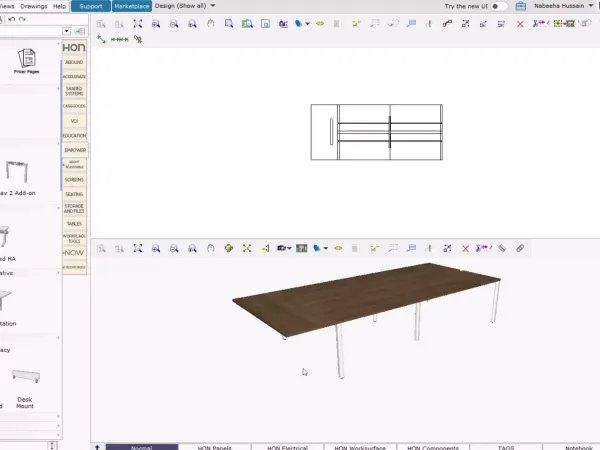Open the Drawings menu

34,6
